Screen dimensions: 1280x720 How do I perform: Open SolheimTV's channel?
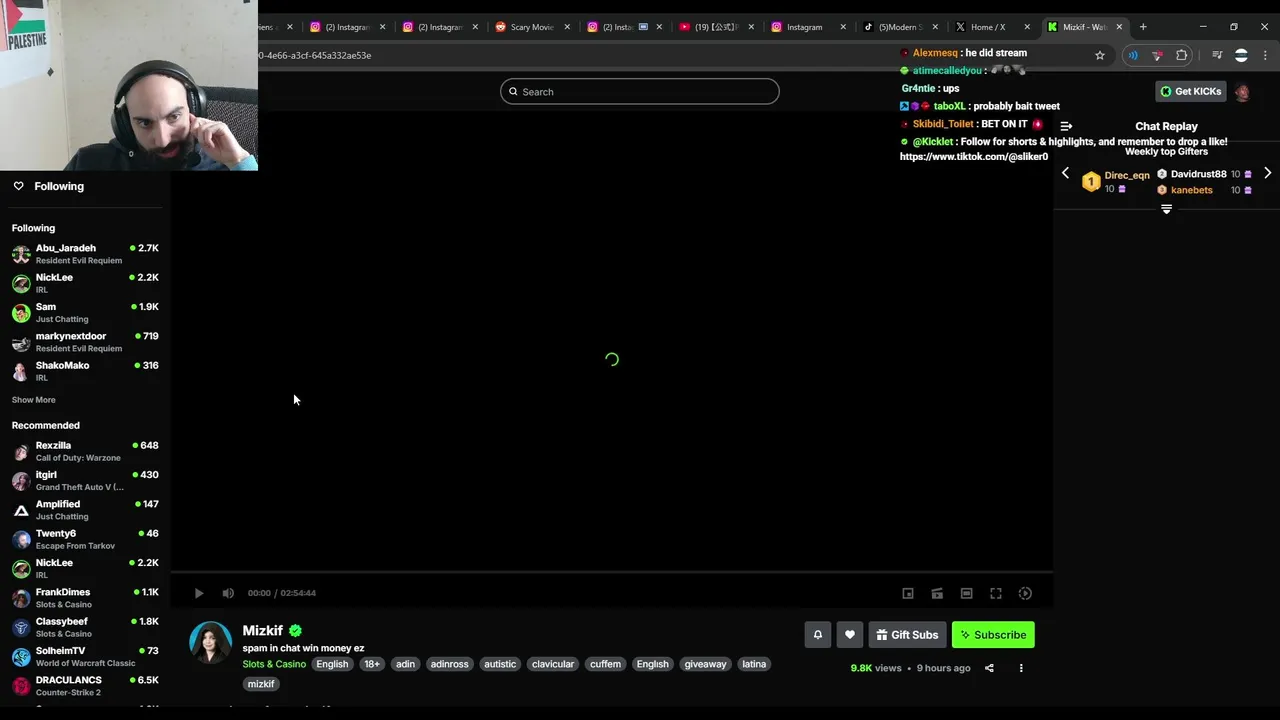point(85,657)
